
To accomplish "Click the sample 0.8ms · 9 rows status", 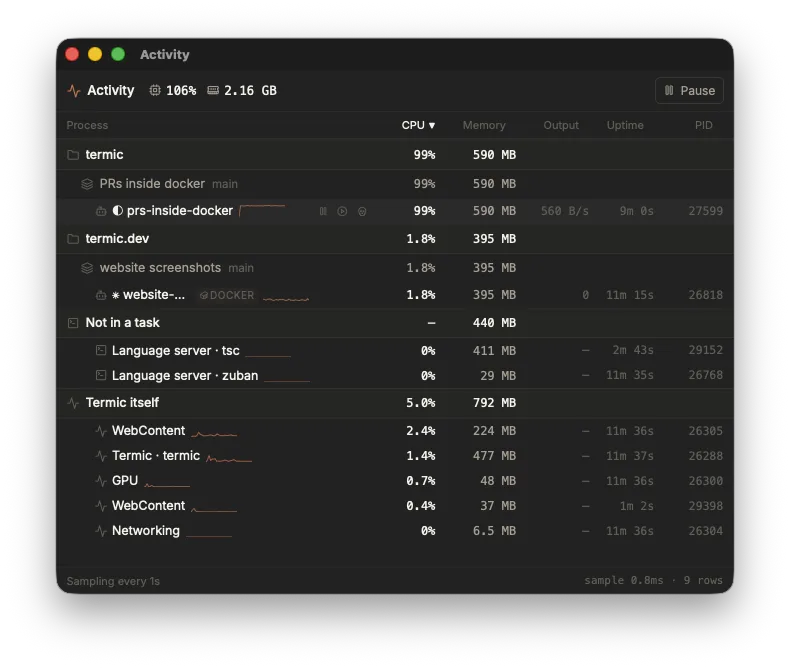I will pos(653,580).
